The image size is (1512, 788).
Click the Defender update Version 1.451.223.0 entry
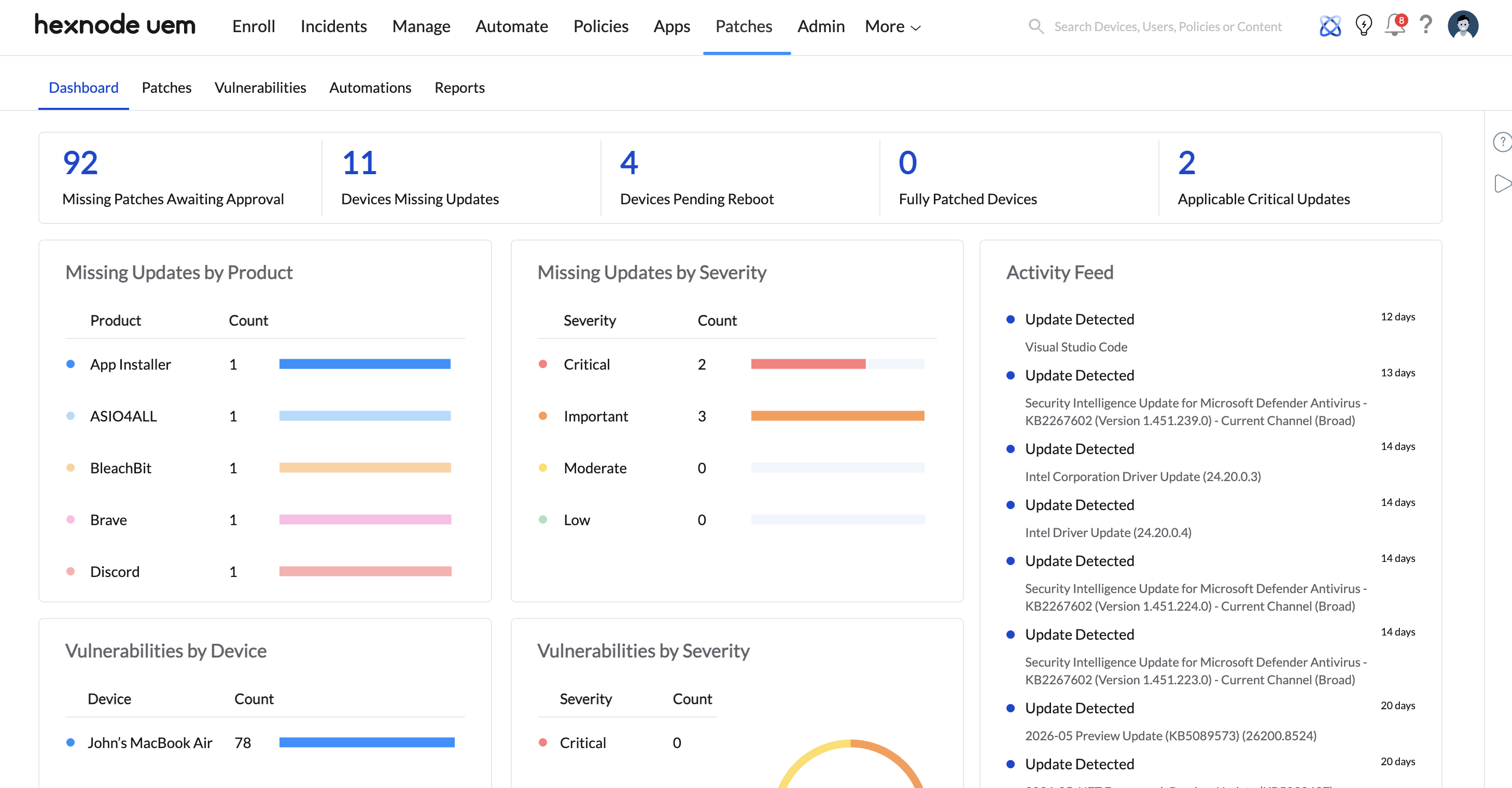(1196, 671)
